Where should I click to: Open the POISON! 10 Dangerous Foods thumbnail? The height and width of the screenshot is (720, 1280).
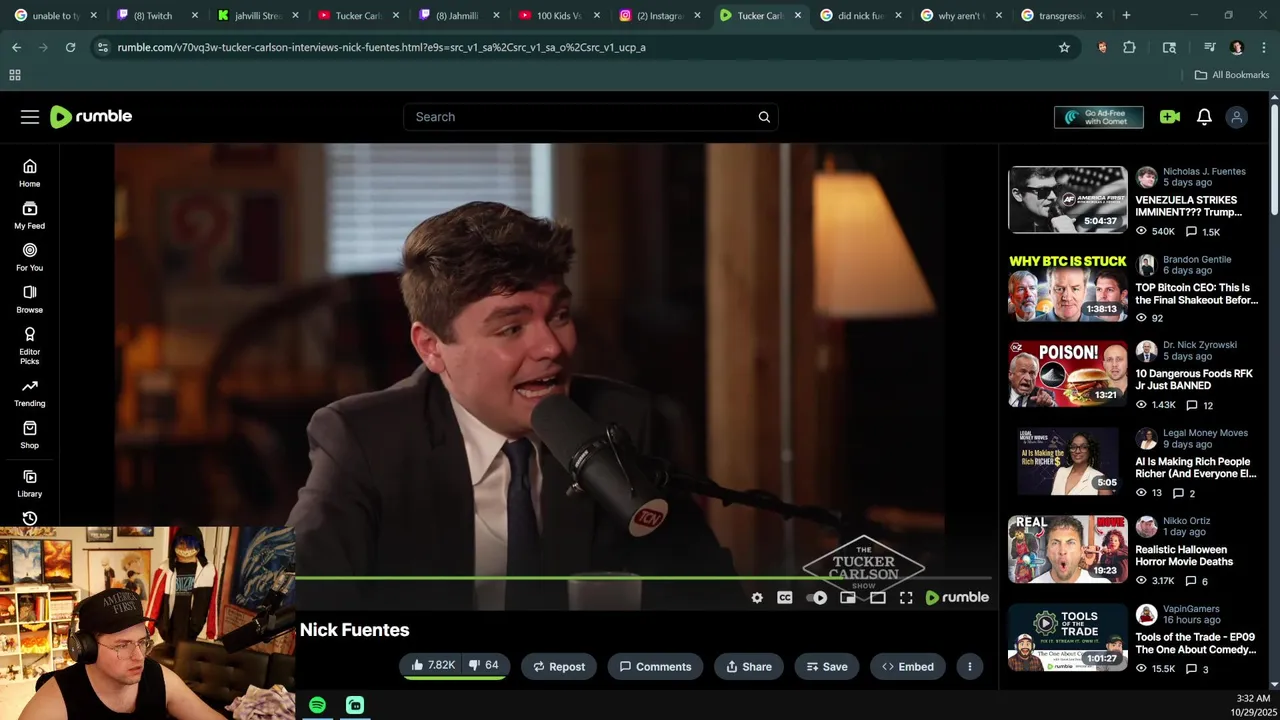[x=1067, y=374]
